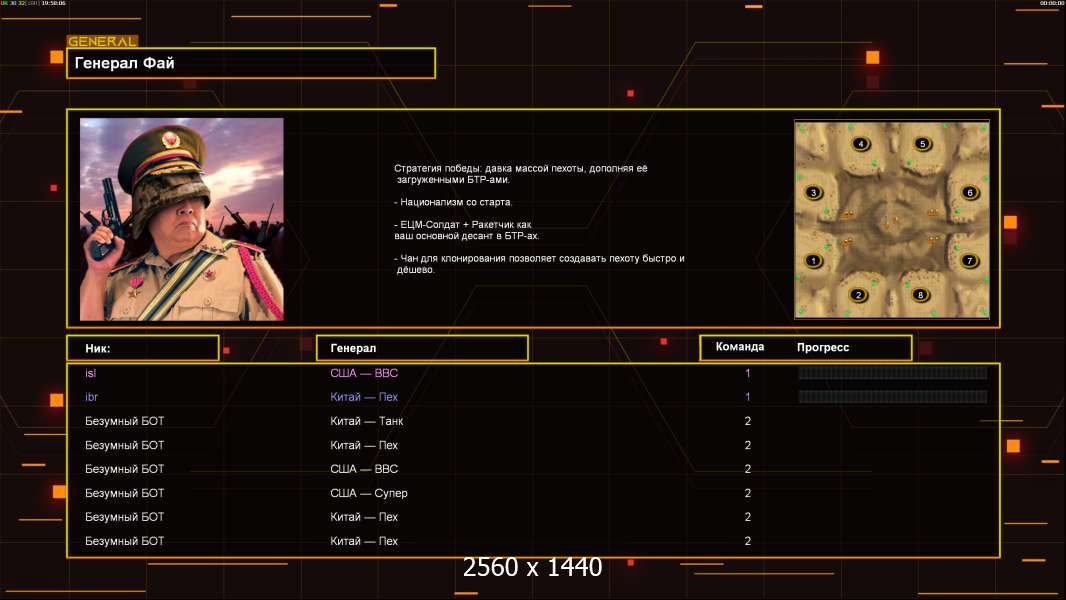Select start position 2 on the minimap

(x=858, y=295)
